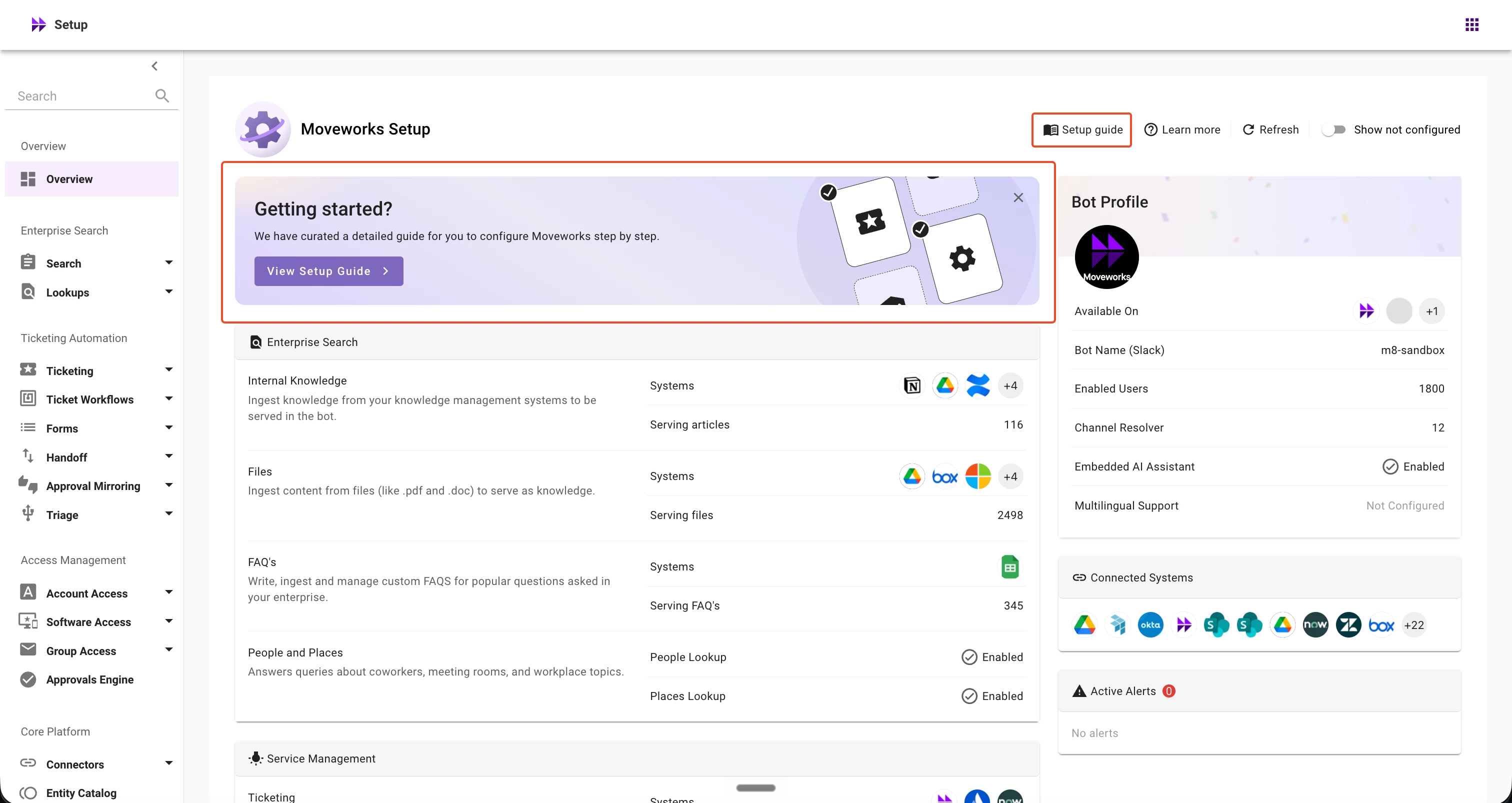Click the View Setup Guide button
This screenshot has width=1512, height=803.
328,271
